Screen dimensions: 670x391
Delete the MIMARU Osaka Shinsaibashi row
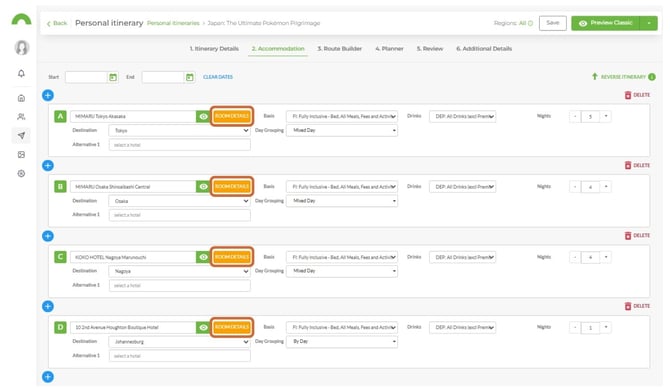click(637, 165)
